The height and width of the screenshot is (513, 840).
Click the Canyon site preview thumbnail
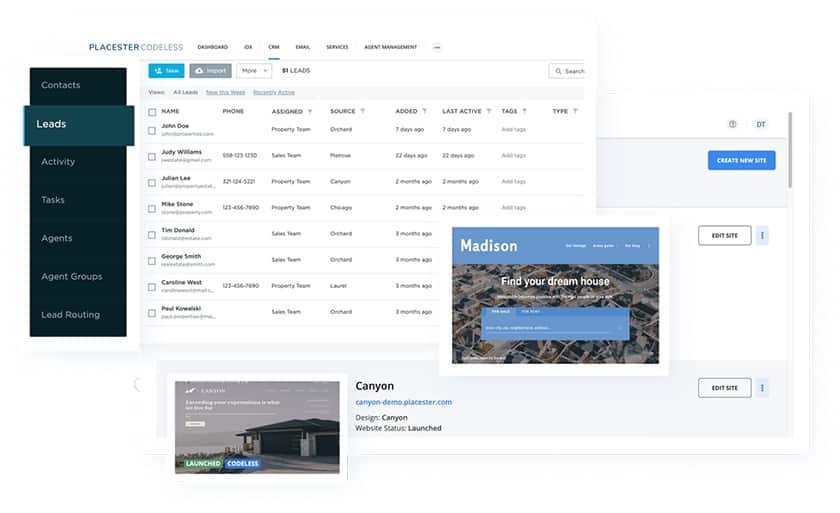257,427
